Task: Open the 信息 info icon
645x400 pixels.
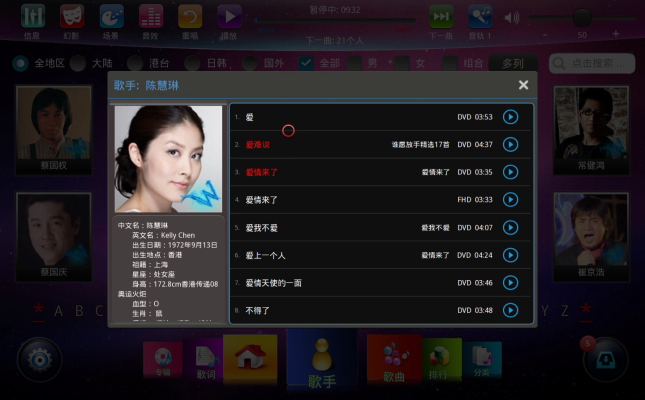Action: 32,16
